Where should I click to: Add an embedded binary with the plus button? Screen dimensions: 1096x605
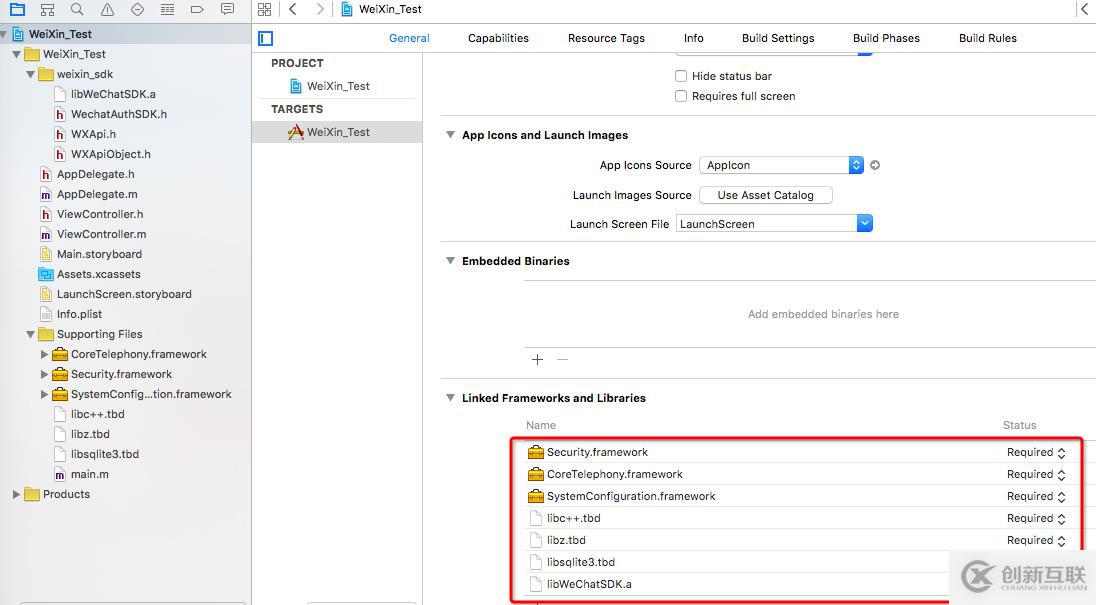click(538, 359)
